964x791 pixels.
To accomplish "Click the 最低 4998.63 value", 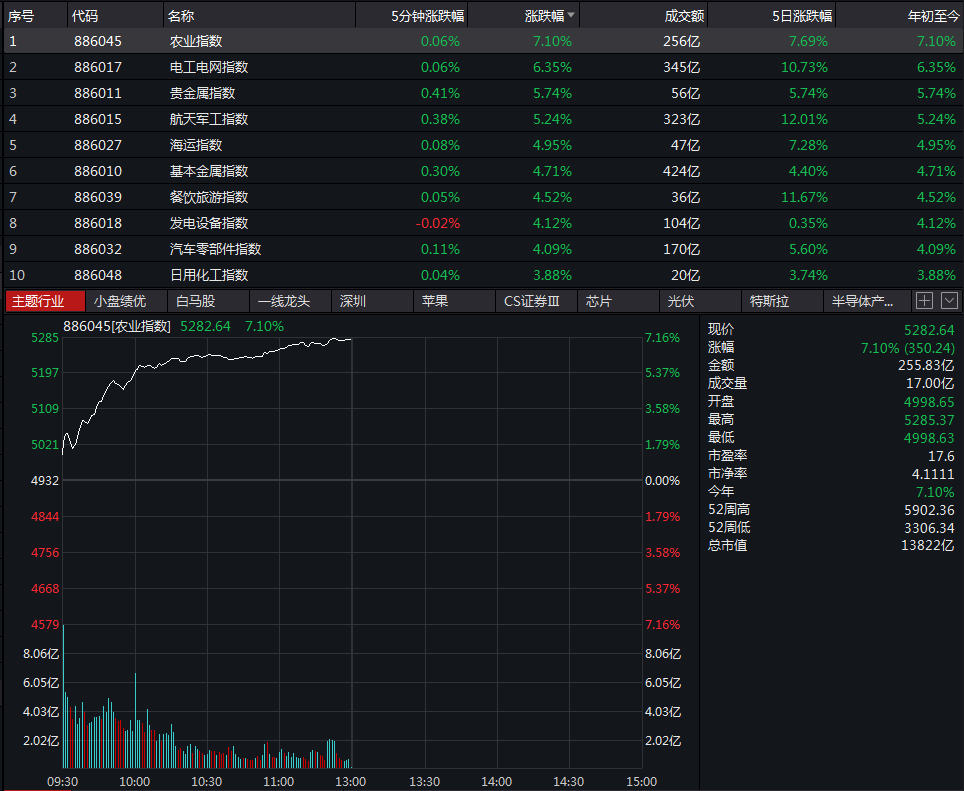I will 929,438.
